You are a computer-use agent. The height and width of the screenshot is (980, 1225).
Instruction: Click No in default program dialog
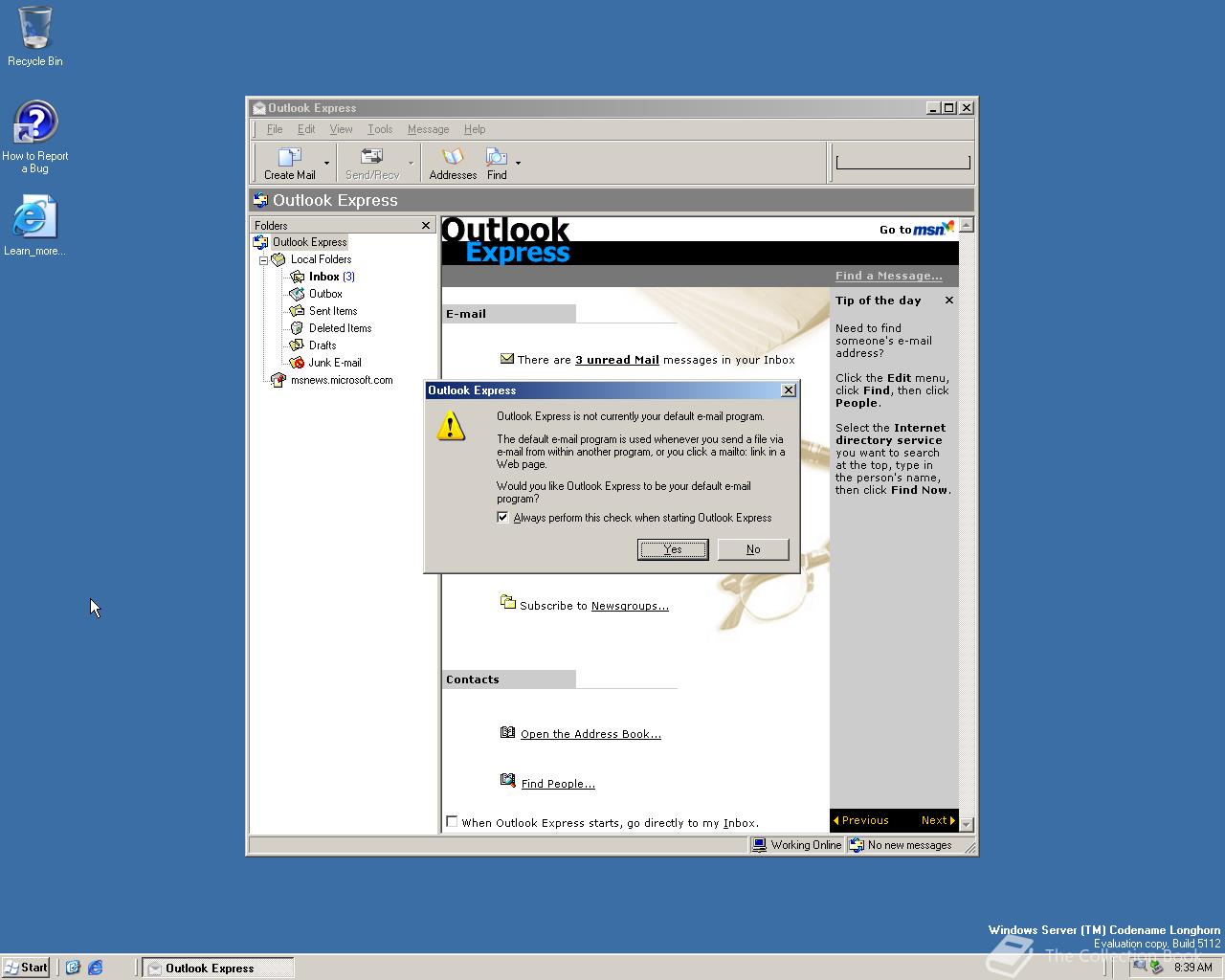tap(753, 549)
